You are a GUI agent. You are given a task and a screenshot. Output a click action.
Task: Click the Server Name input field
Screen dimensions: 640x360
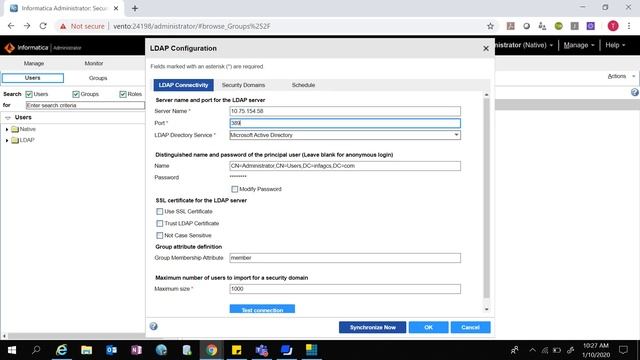[x=345, y=111]
